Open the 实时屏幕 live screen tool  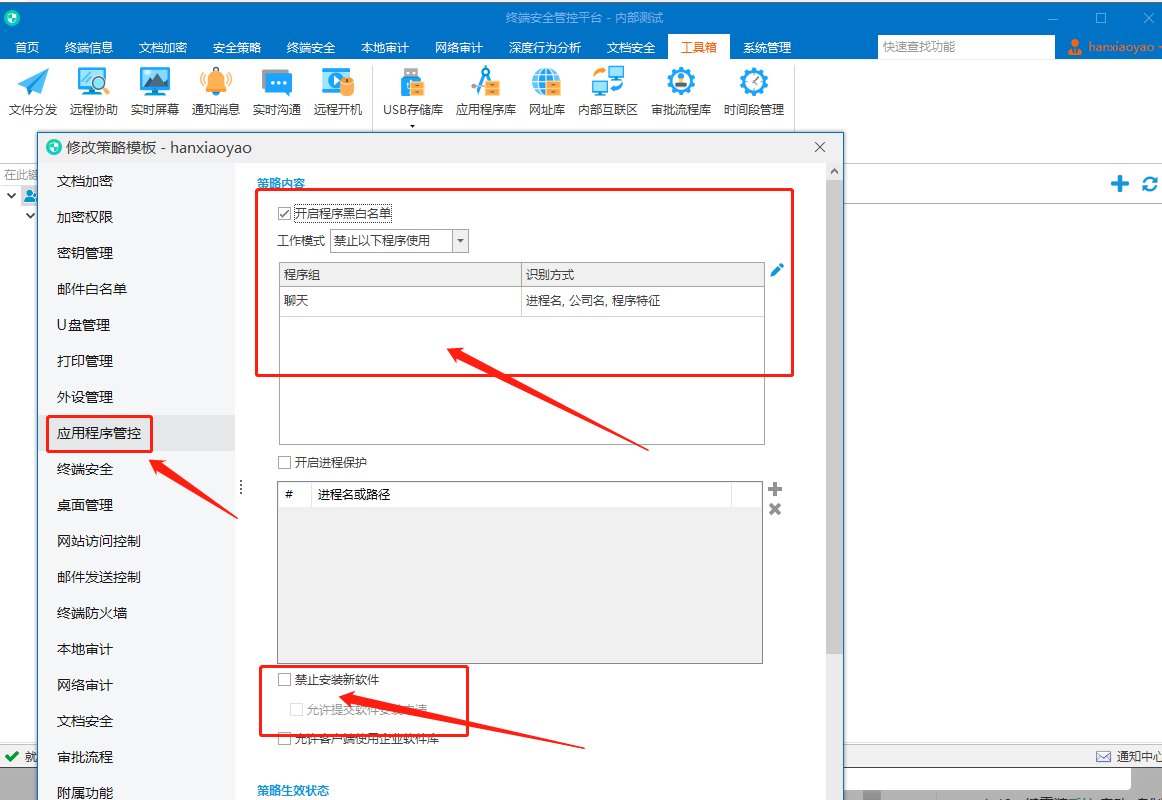coord(155,92)
